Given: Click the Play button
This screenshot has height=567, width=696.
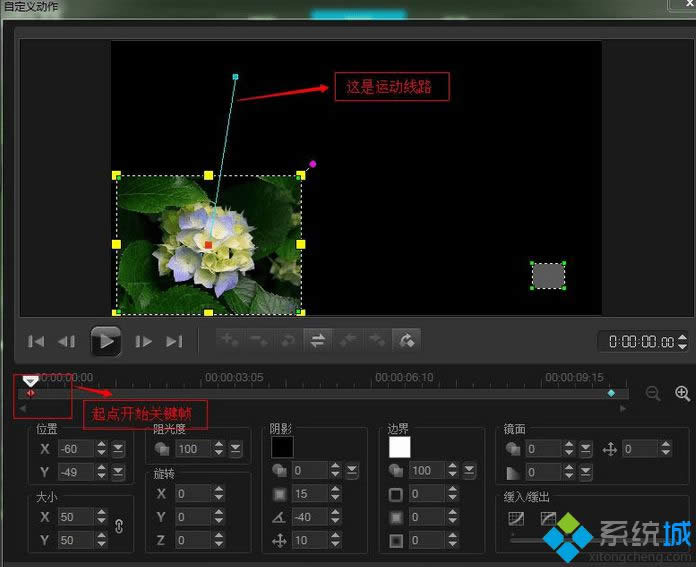Looking at the screenshot, I should pyautogui.click(x=106, y=341).
